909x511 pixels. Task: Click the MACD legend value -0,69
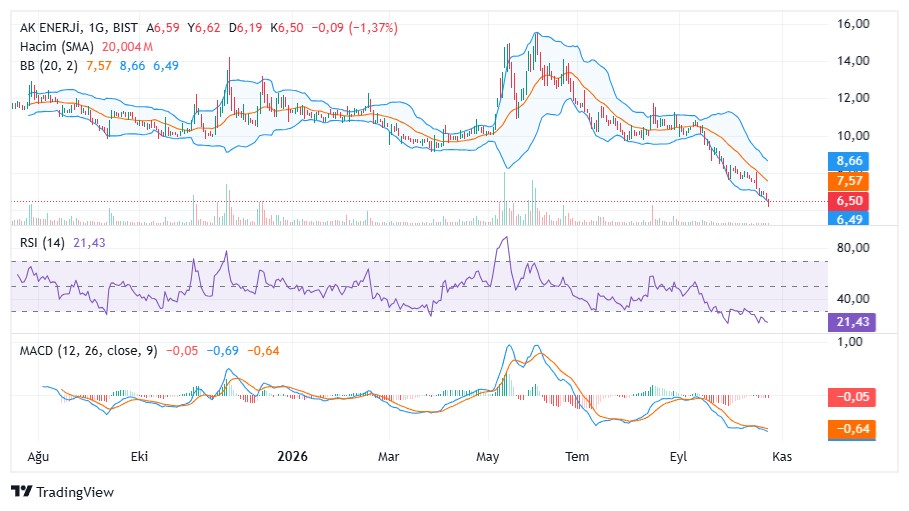click(223, 350)
